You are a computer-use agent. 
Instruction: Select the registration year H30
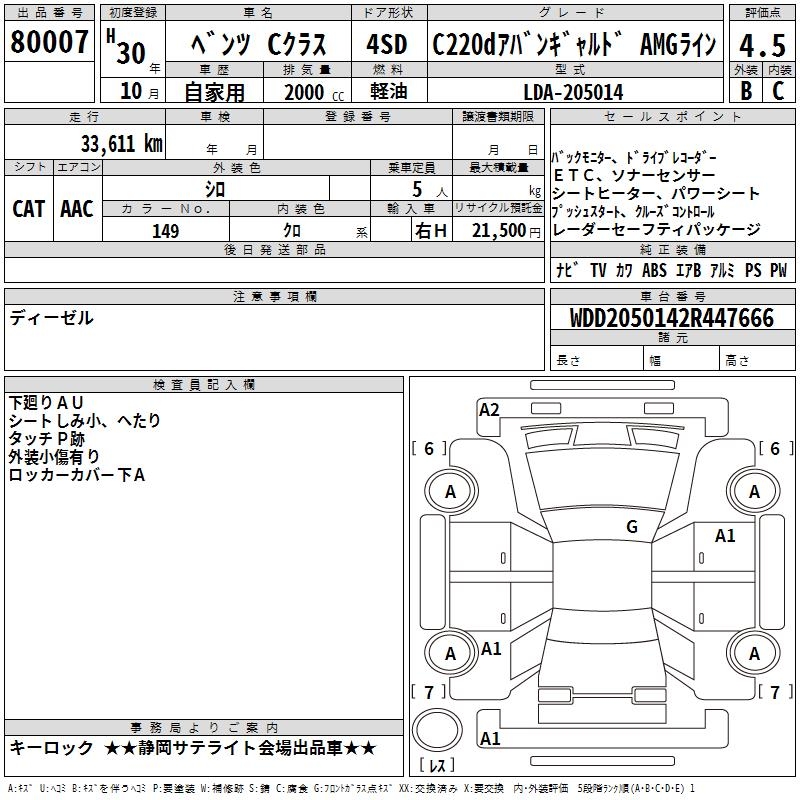(133, 48)
